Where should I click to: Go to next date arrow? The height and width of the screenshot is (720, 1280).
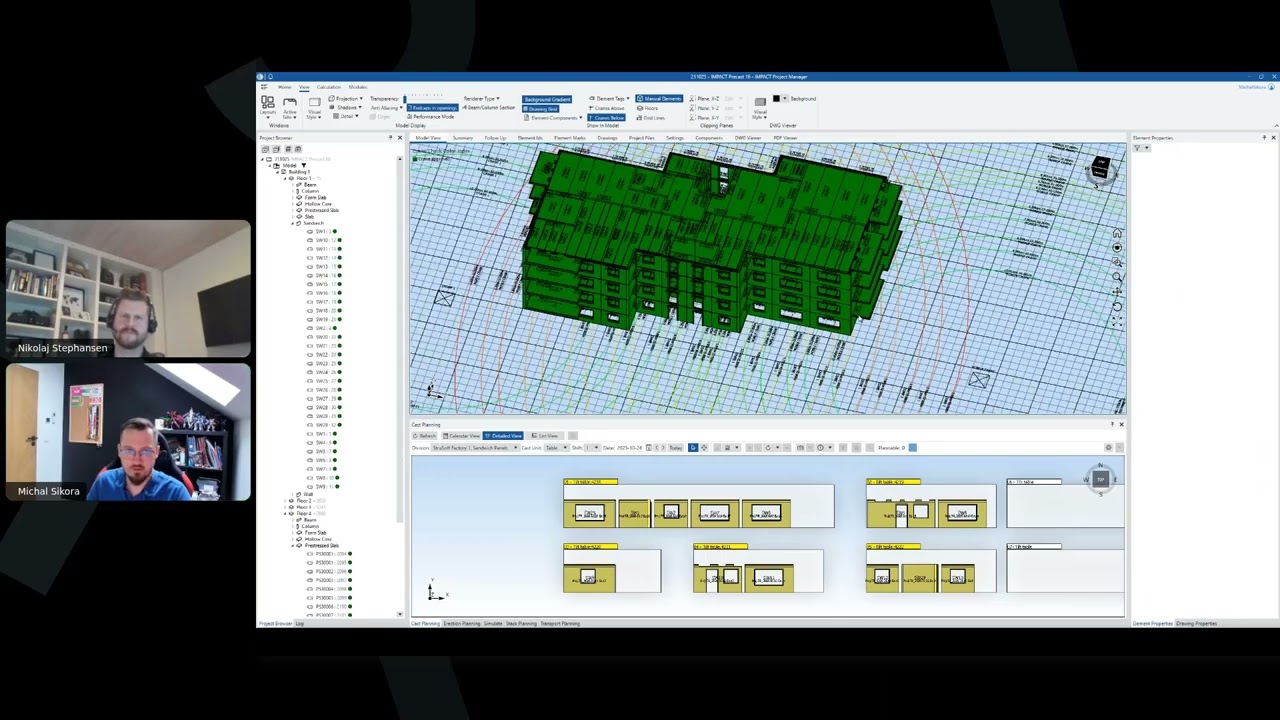[663, 448]
